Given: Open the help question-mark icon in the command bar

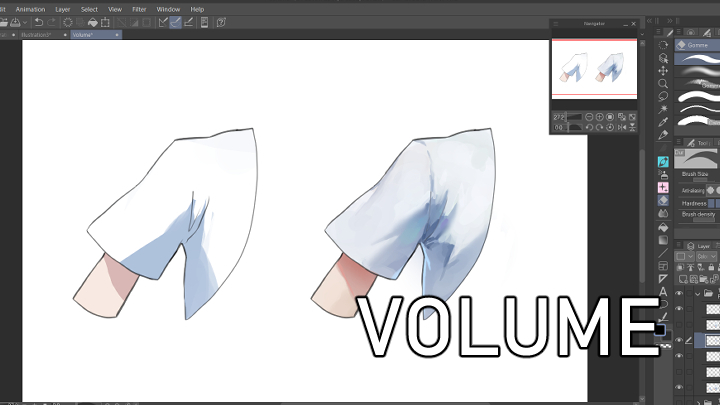Looking at the screenshot, I should click(221, 22).
